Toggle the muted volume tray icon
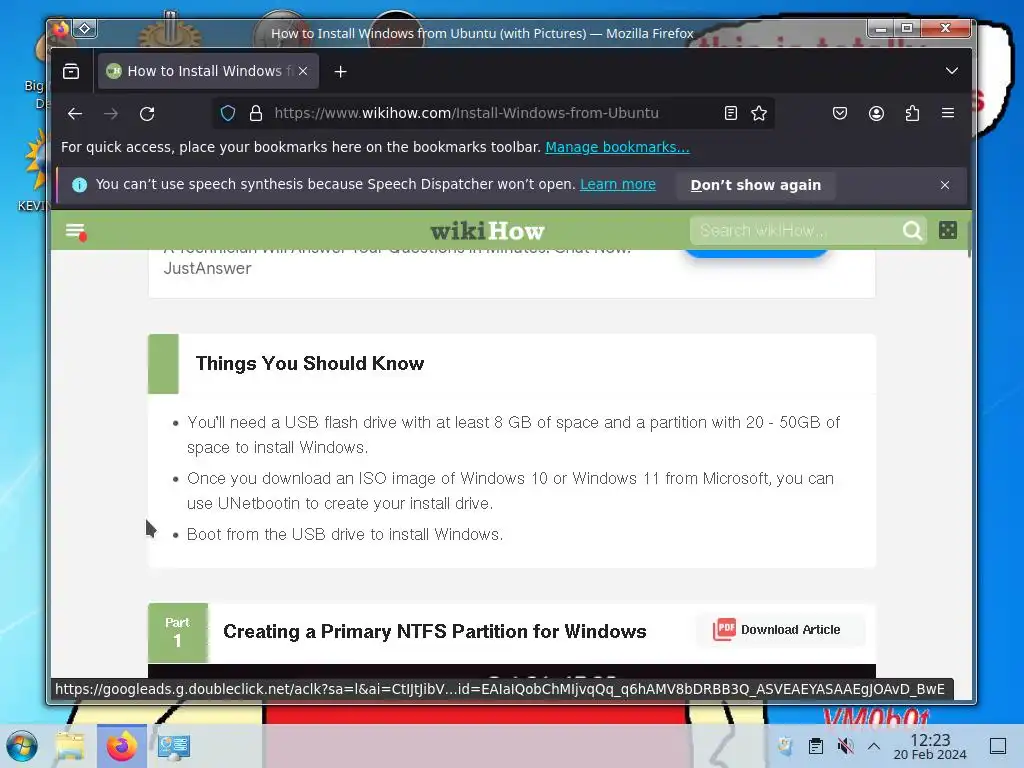The height and width of the screenshot is (768, 1024). tap(846, 746)
